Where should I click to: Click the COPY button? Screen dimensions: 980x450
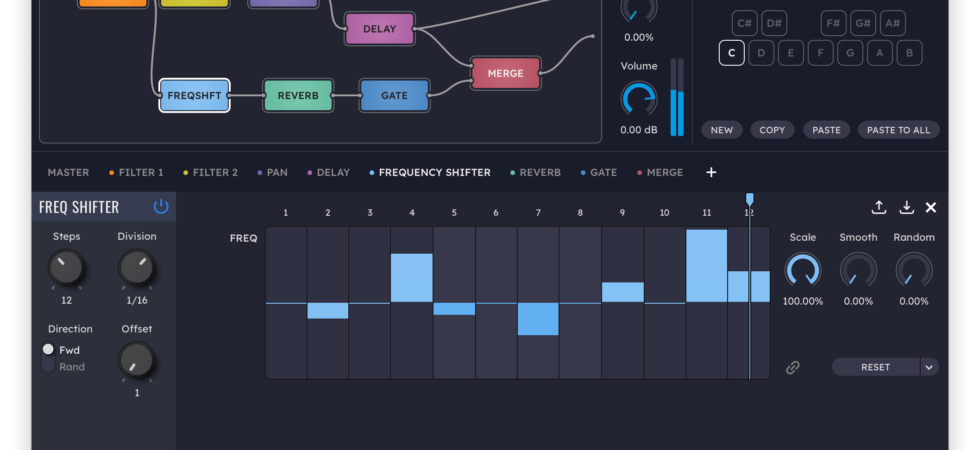[772, 130]
